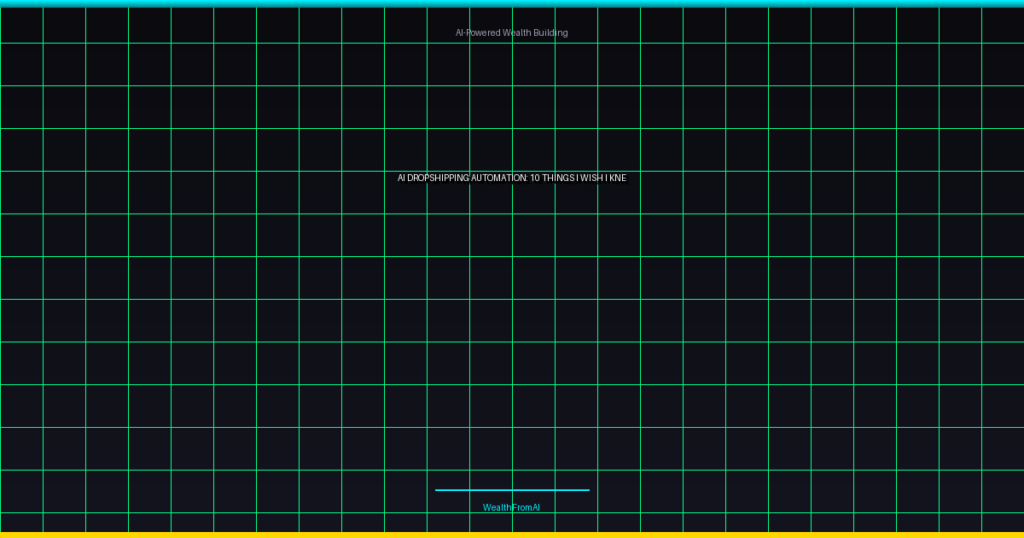Screen dimensions: 1024x538
Task: Click the "AI-Powered Wealth Building" tagline
Action: coord(511,33)
